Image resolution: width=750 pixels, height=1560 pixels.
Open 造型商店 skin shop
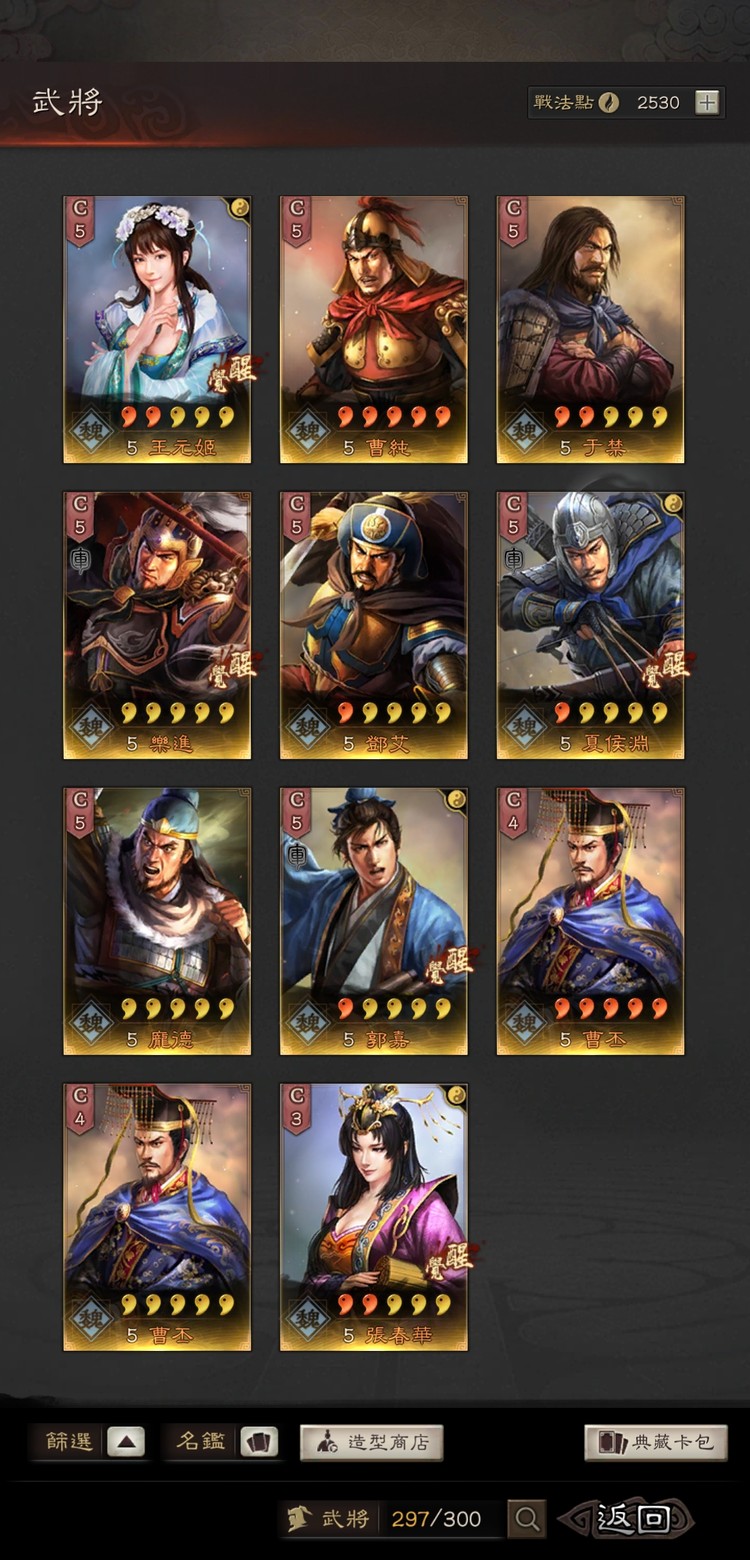click(371, 1442)
